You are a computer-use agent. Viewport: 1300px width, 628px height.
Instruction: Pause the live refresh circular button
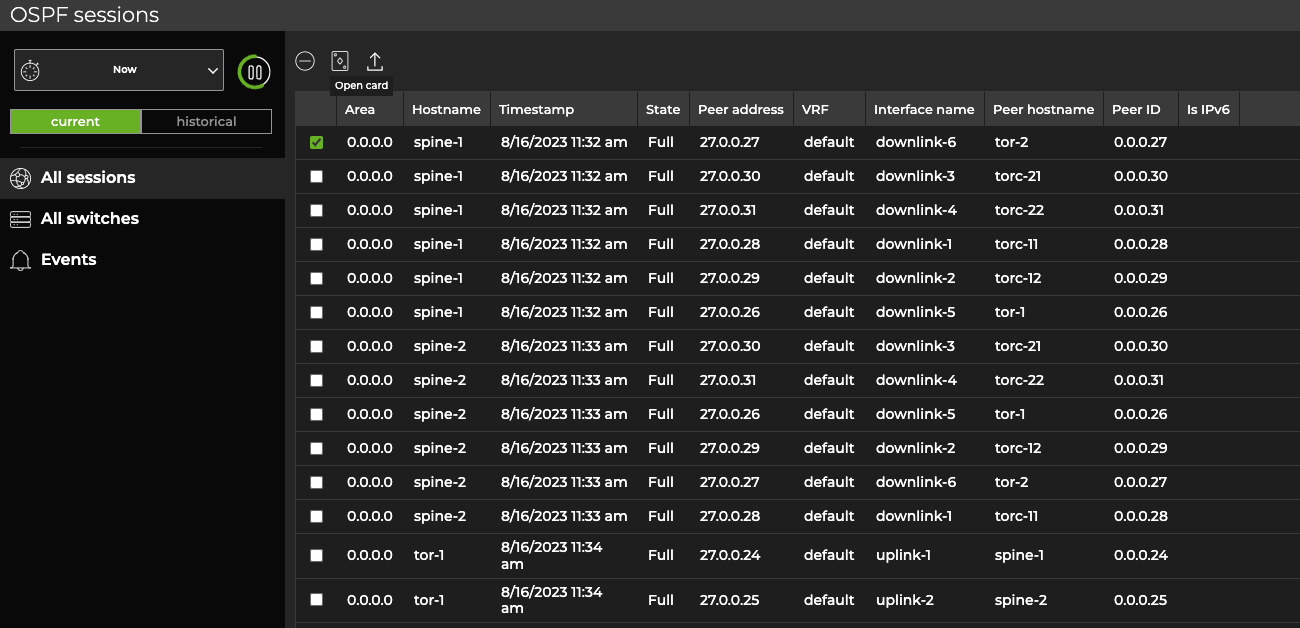click(254, 72)
